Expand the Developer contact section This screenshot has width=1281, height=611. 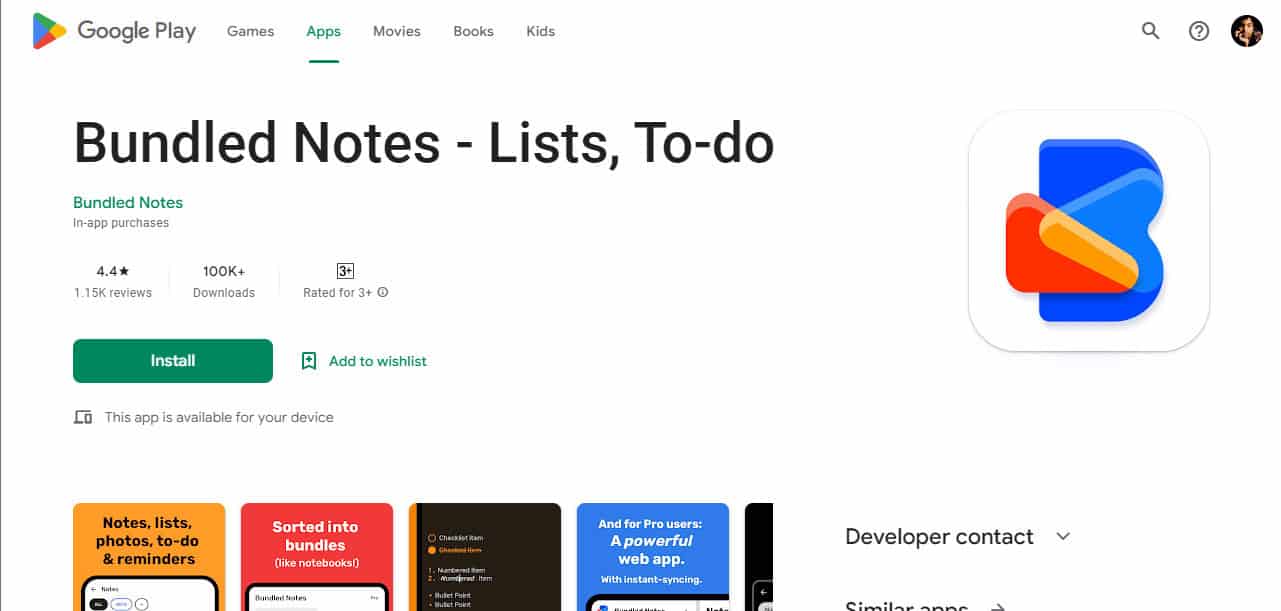pos(958,537)
